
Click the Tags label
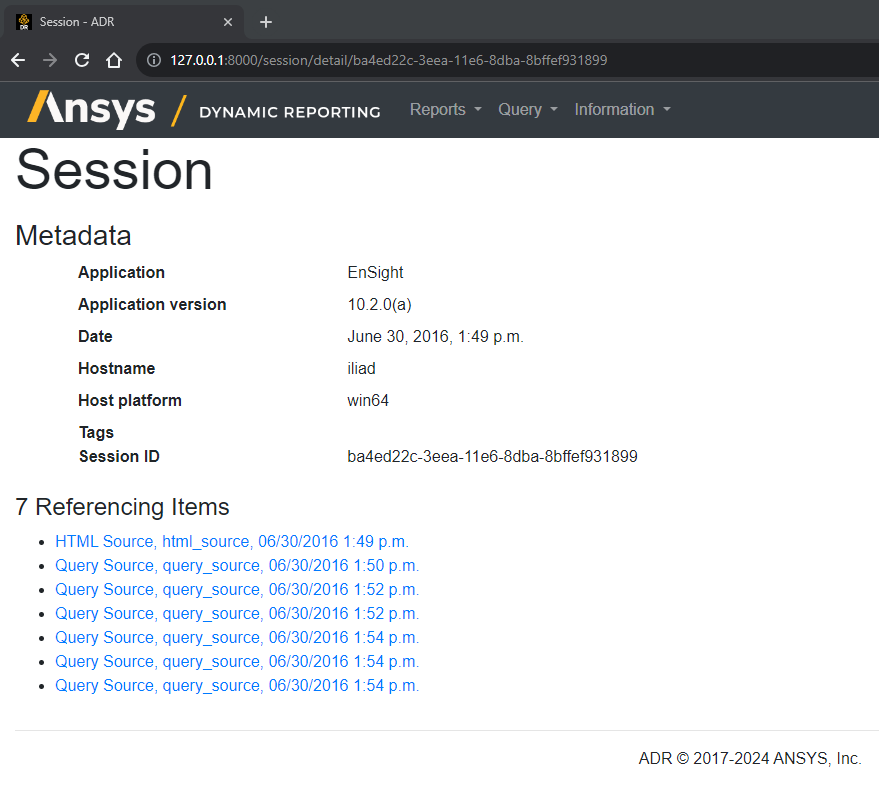tap(96, 433)
